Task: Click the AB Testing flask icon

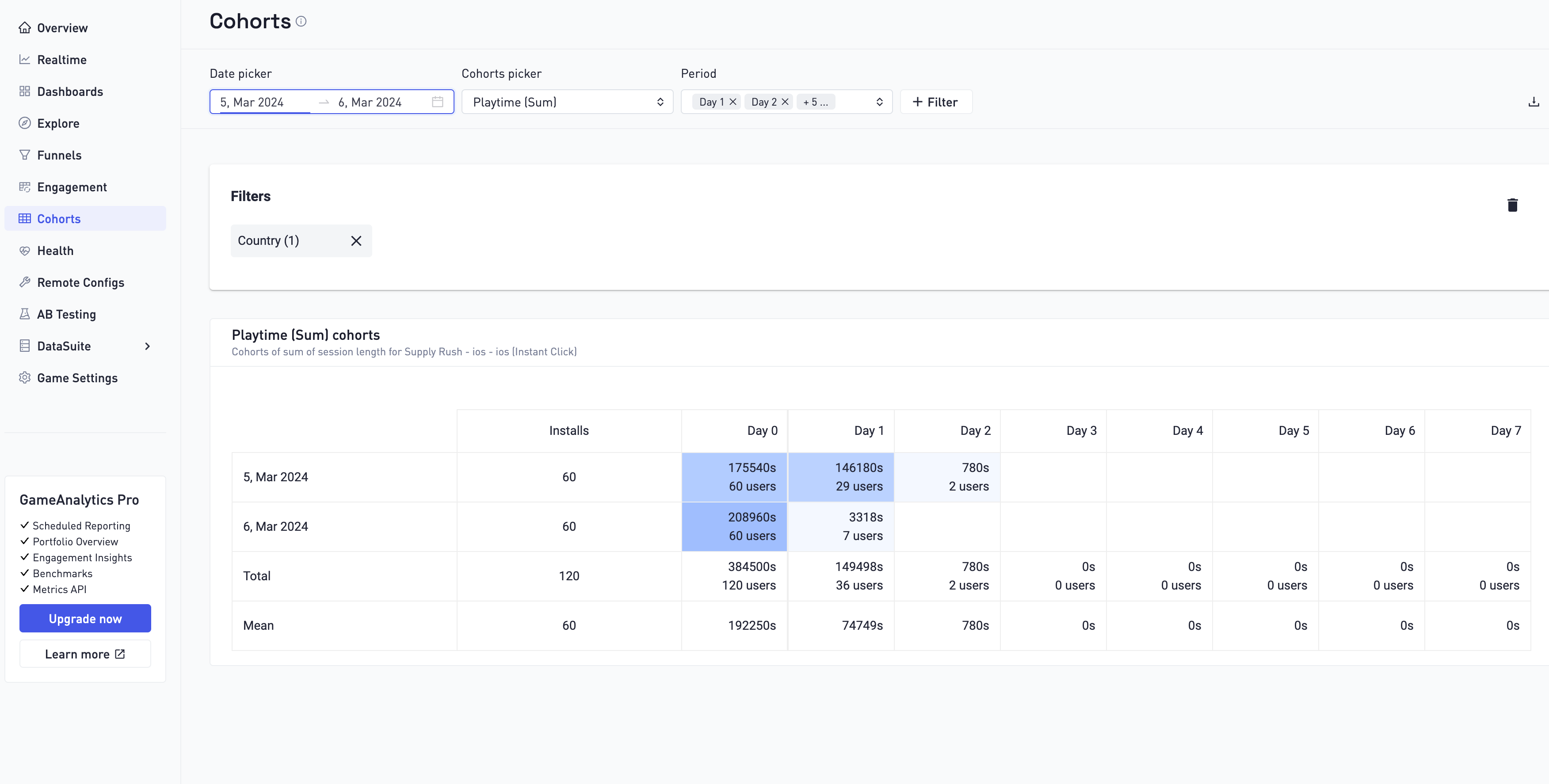Action: 25,315
